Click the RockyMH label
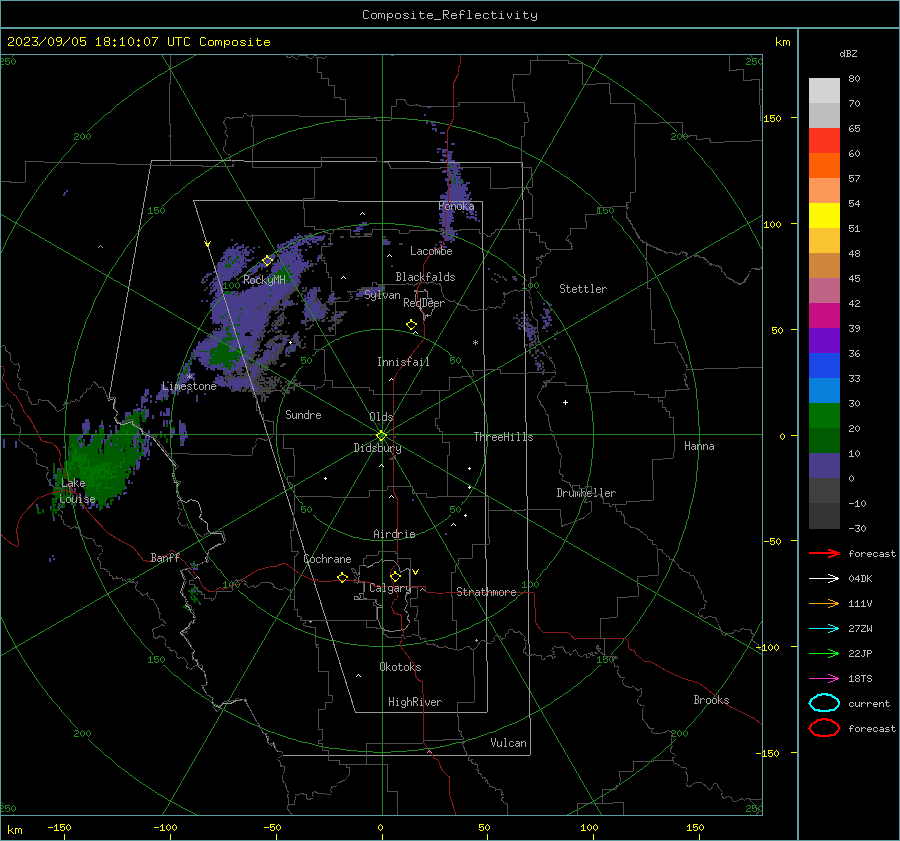Screen dimensions: 900x841 (x=264, y=280)
